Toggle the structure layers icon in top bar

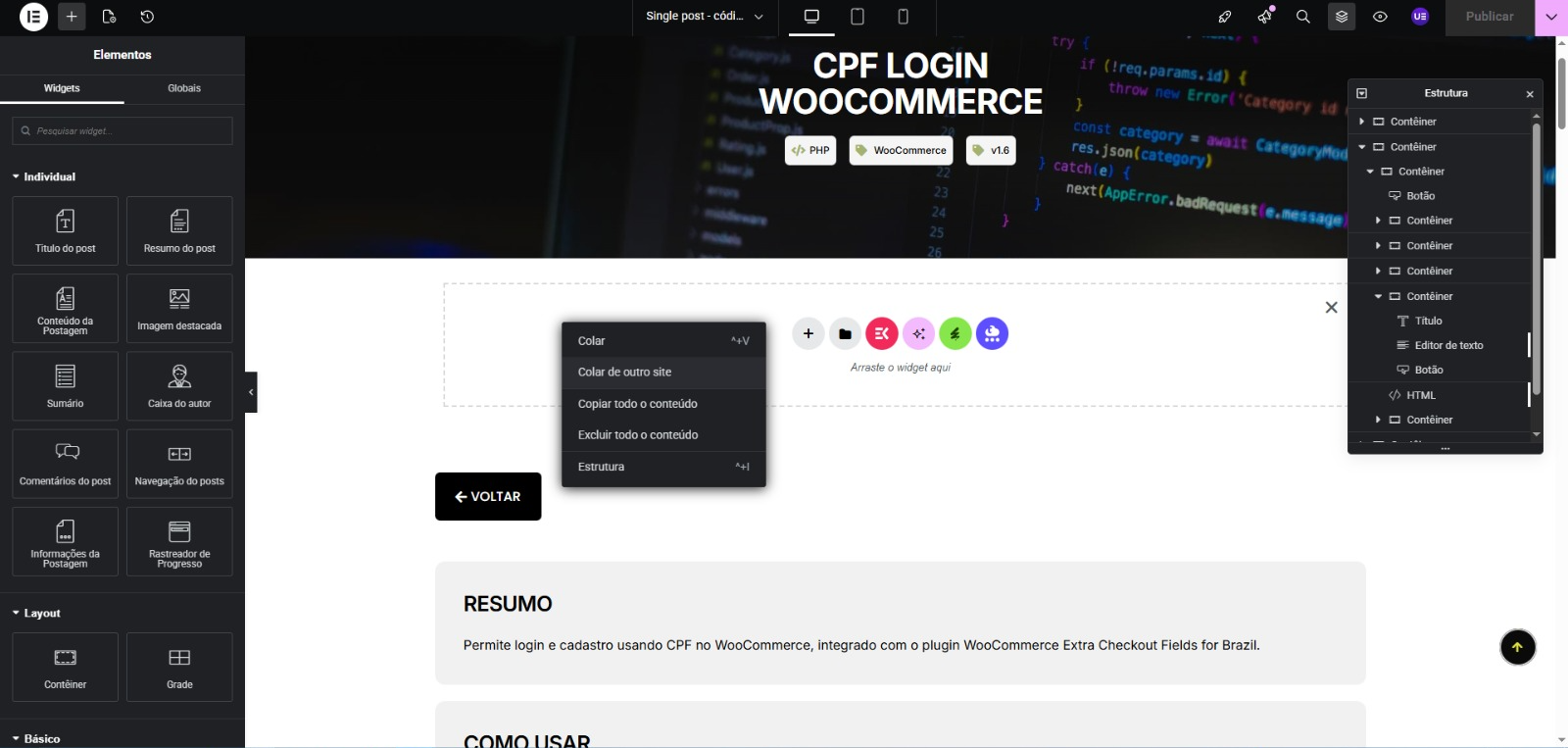[1342, 17]
